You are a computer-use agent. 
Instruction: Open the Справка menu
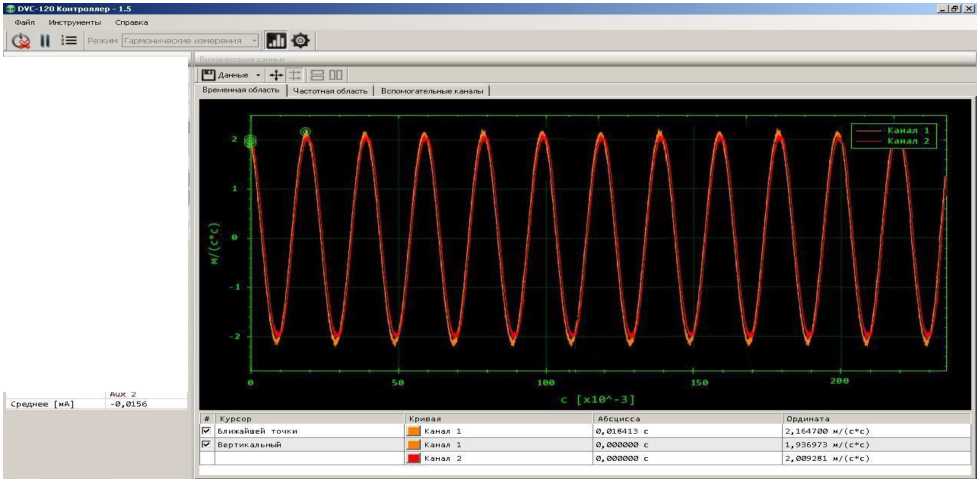pos(132,23)
